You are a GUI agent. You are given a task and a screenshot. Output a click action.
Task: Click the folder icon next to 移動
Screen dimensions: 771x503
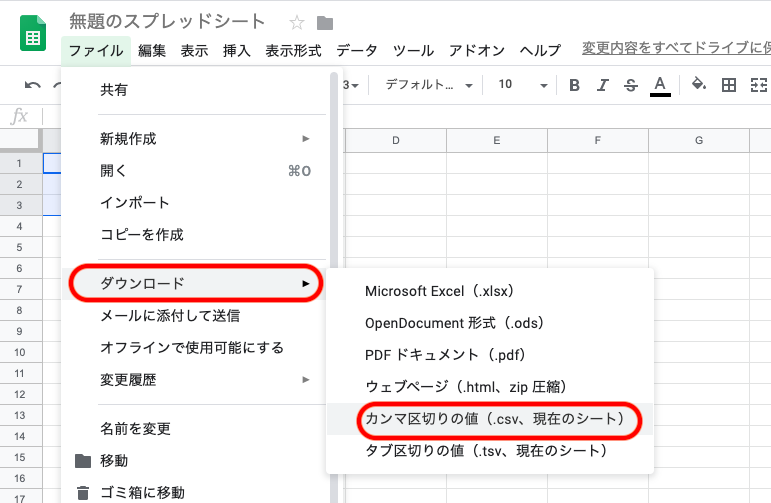click(83, 461)
